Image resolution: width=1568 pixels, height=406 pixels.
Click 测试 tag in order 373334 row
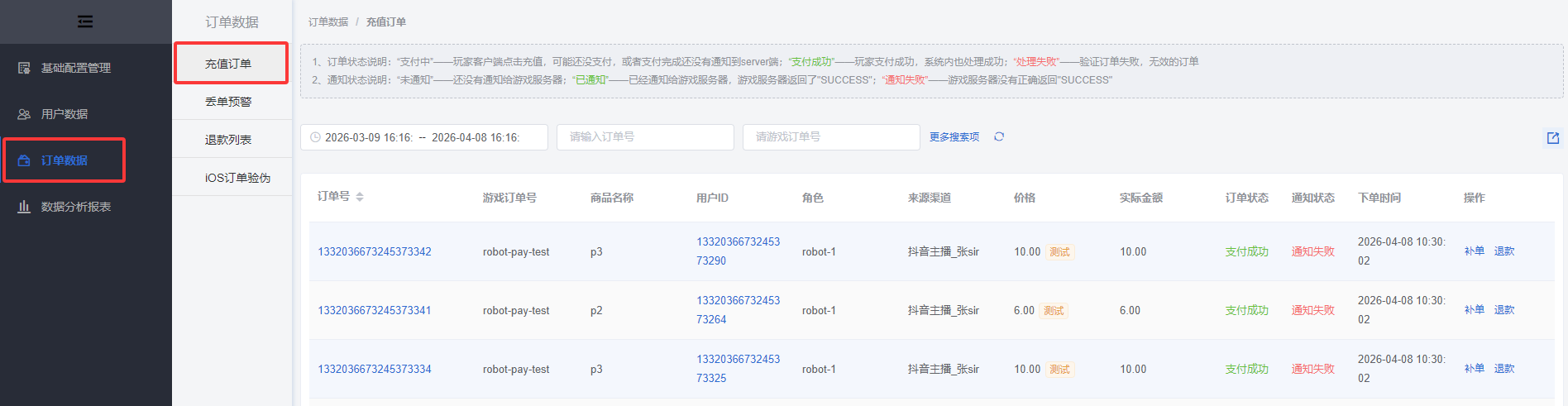[1059, 370]
